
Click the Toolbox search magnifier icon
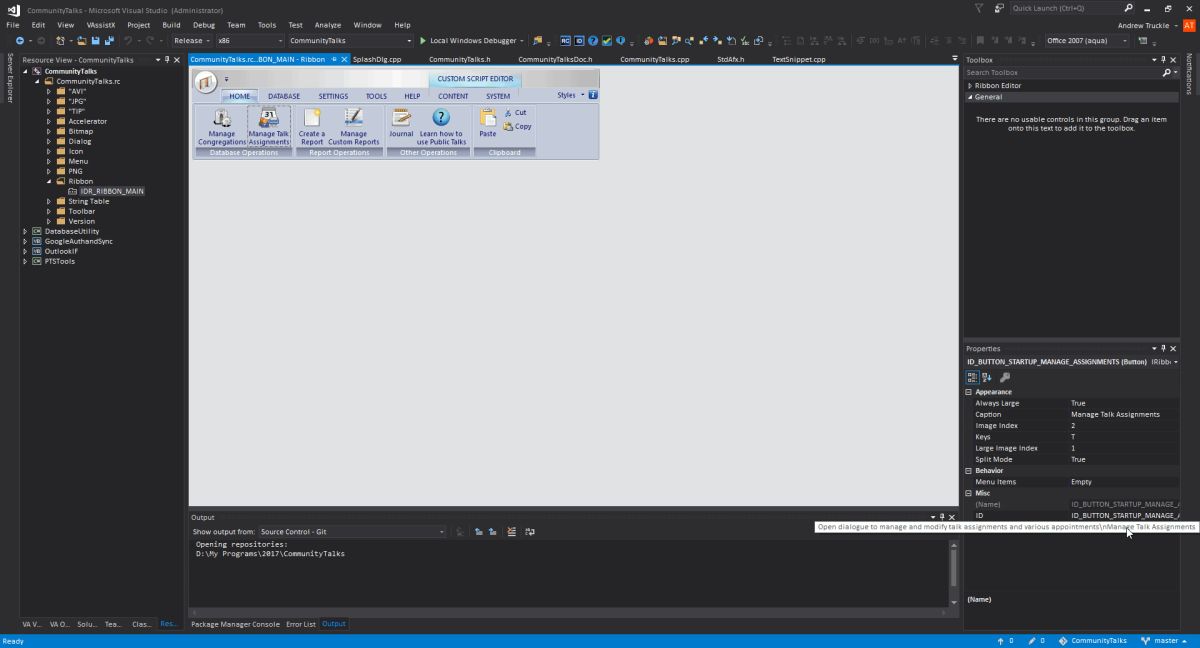pyautogui.click(x=1166, y=73)
